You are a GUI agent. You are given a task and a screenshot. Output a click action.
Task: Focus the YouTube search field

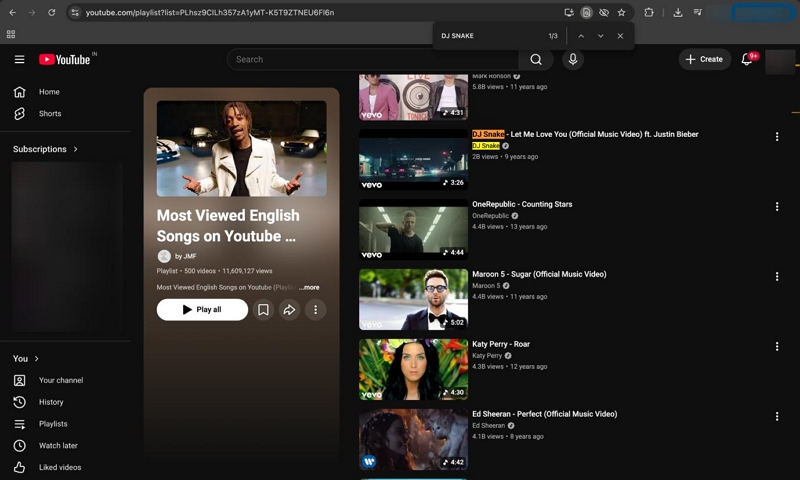(x=372, y=59)
